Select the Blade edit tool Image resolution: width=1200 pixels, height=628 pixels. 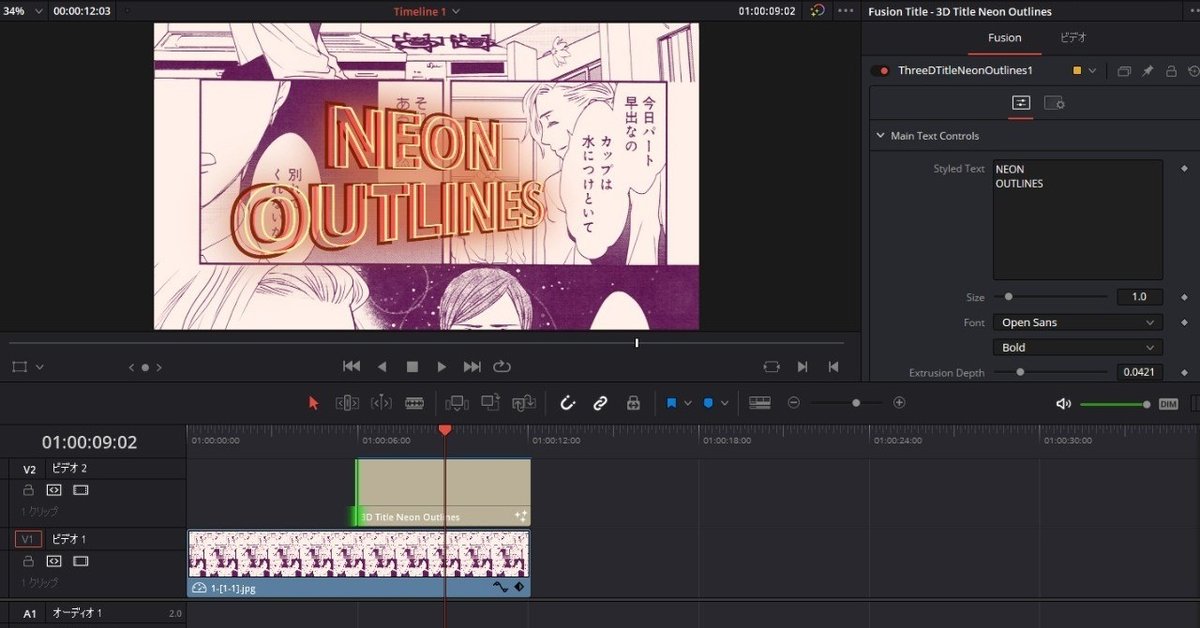pyautogui.click(x=414, y=403)
